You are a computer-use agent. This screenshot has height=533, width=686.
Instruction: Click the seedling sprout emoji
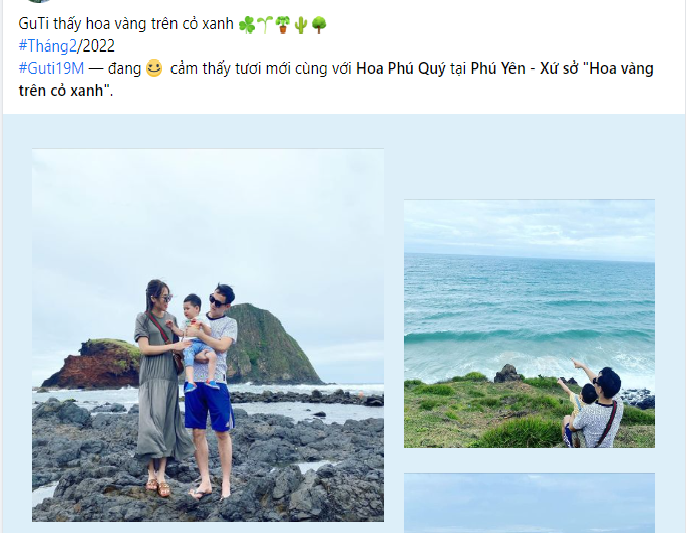[x=265, y=25]
